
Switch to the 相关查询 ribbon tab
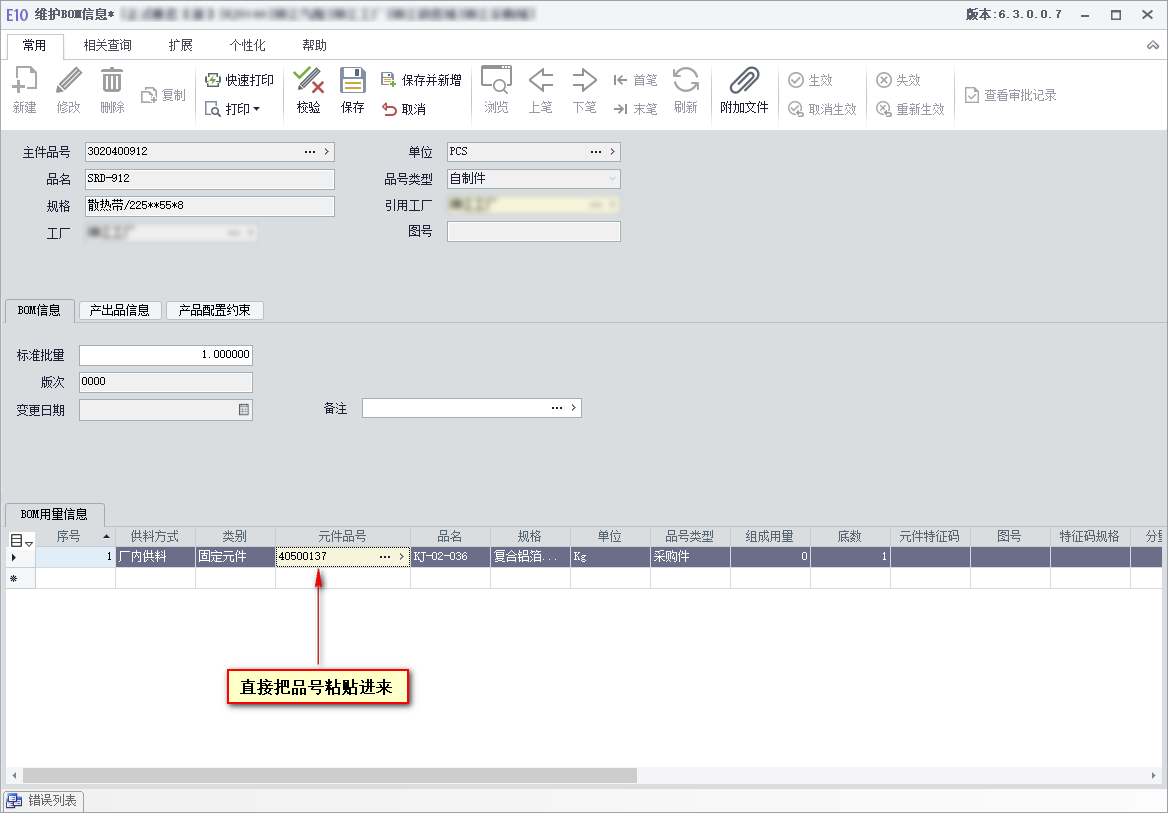pos(107,45)
